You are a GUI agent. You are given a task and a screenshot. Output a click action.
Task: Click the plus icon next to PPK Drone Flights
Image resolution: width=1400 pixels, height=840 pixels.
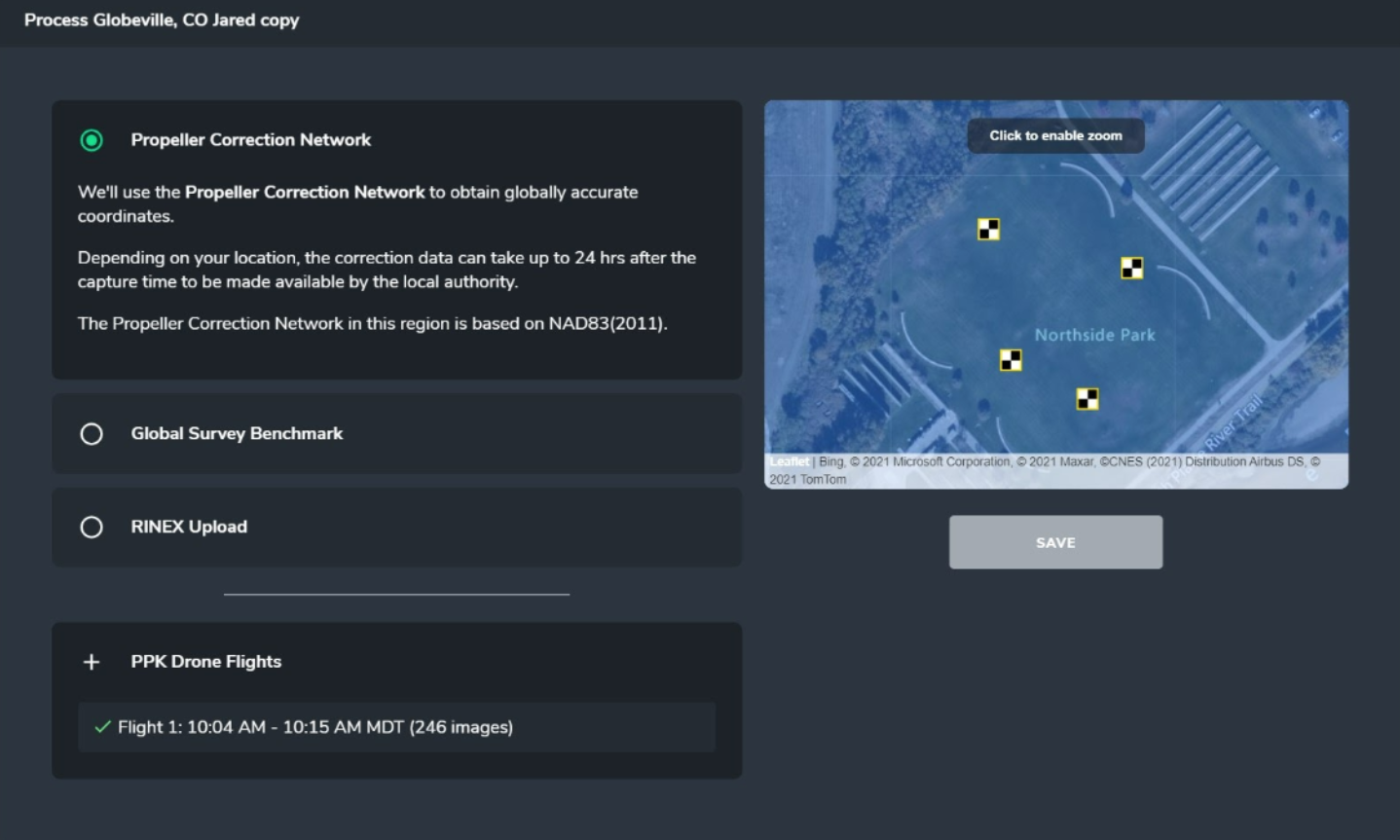[92, 661]
